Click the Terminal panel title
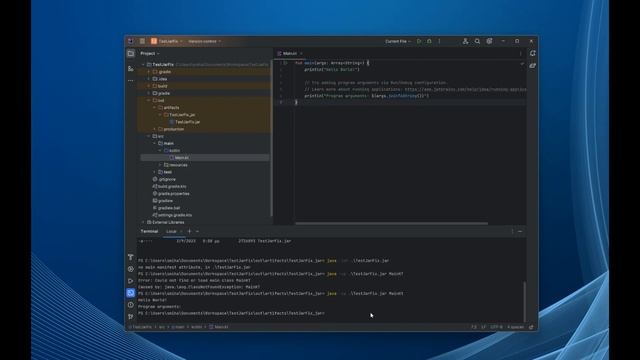640x360 pixels. 149,231
